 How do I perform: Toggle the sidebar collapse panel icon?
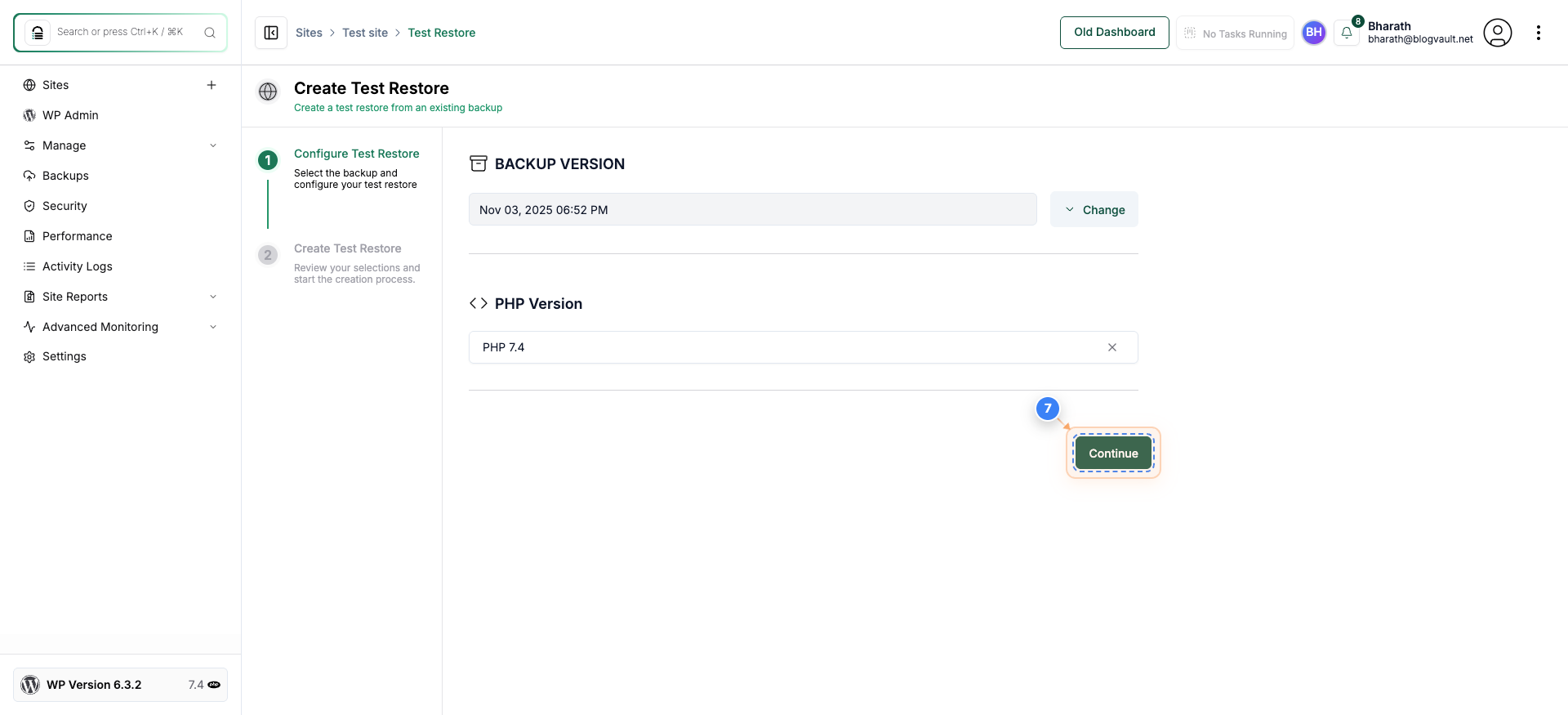click(271, 33)
